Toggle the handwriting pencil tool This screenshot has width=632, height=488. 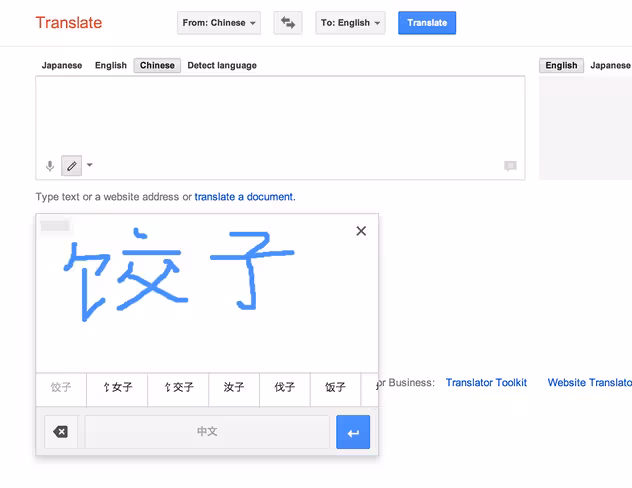pos(71,166)
